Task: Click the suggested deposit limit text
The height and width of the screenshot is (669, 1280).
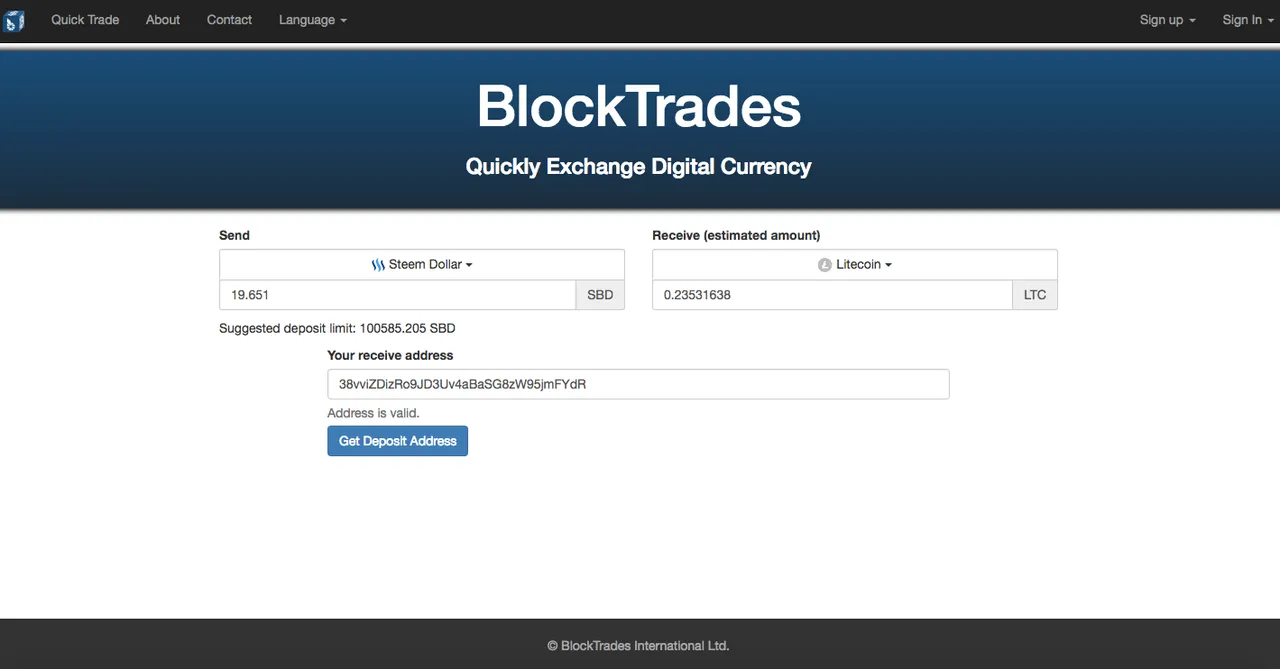Action: pos(337,328)
